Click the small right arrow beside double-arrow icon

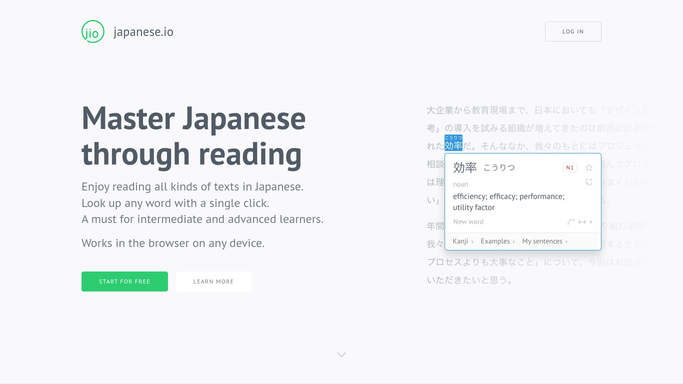tap(591, 222)
